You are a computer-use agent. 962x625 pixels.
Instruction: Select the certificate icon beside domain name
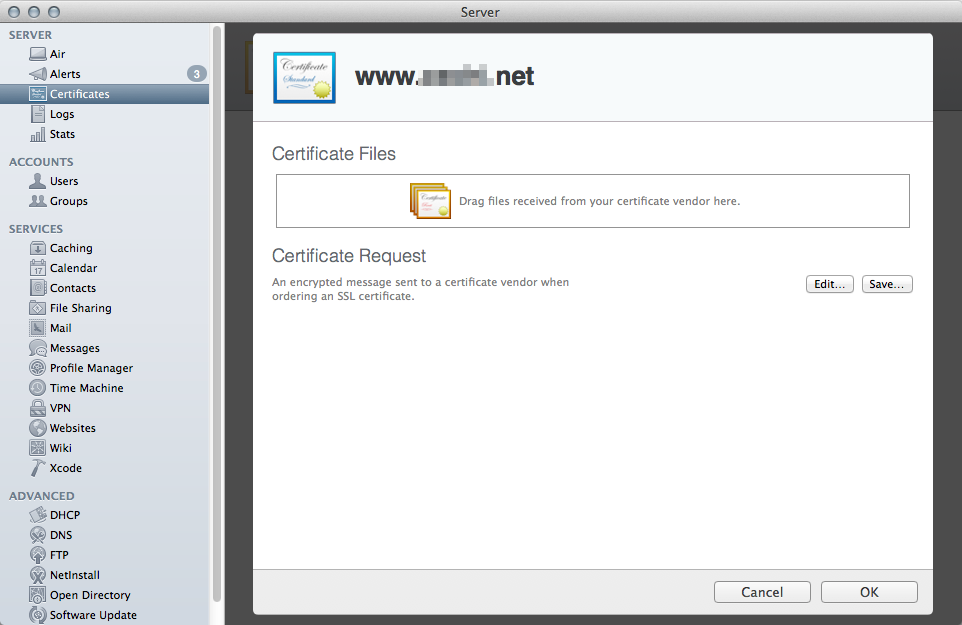(x=304, y=78)
